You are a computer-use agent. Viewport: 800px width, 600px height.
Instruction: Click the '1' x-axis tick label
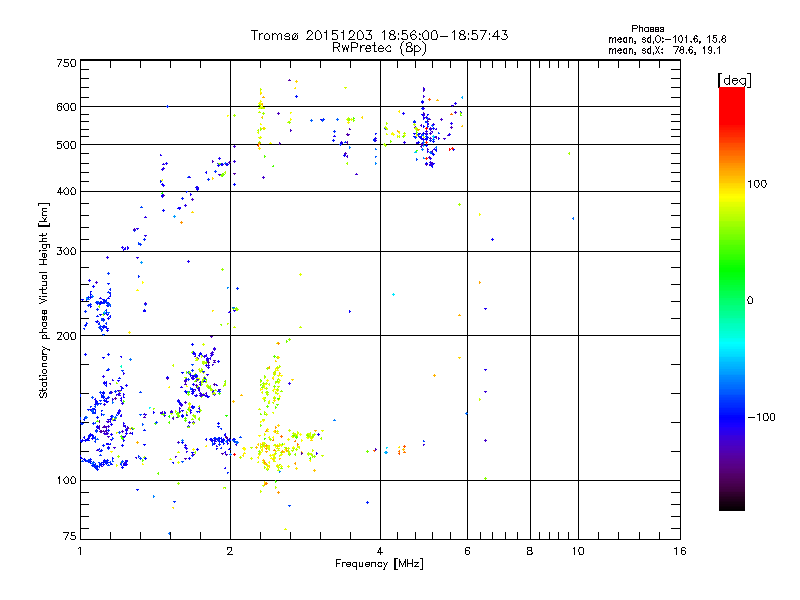click(80, 551)
